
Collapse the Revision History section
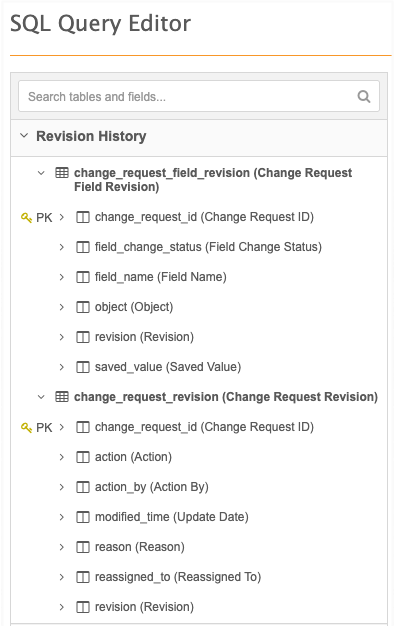pos(24,136)
